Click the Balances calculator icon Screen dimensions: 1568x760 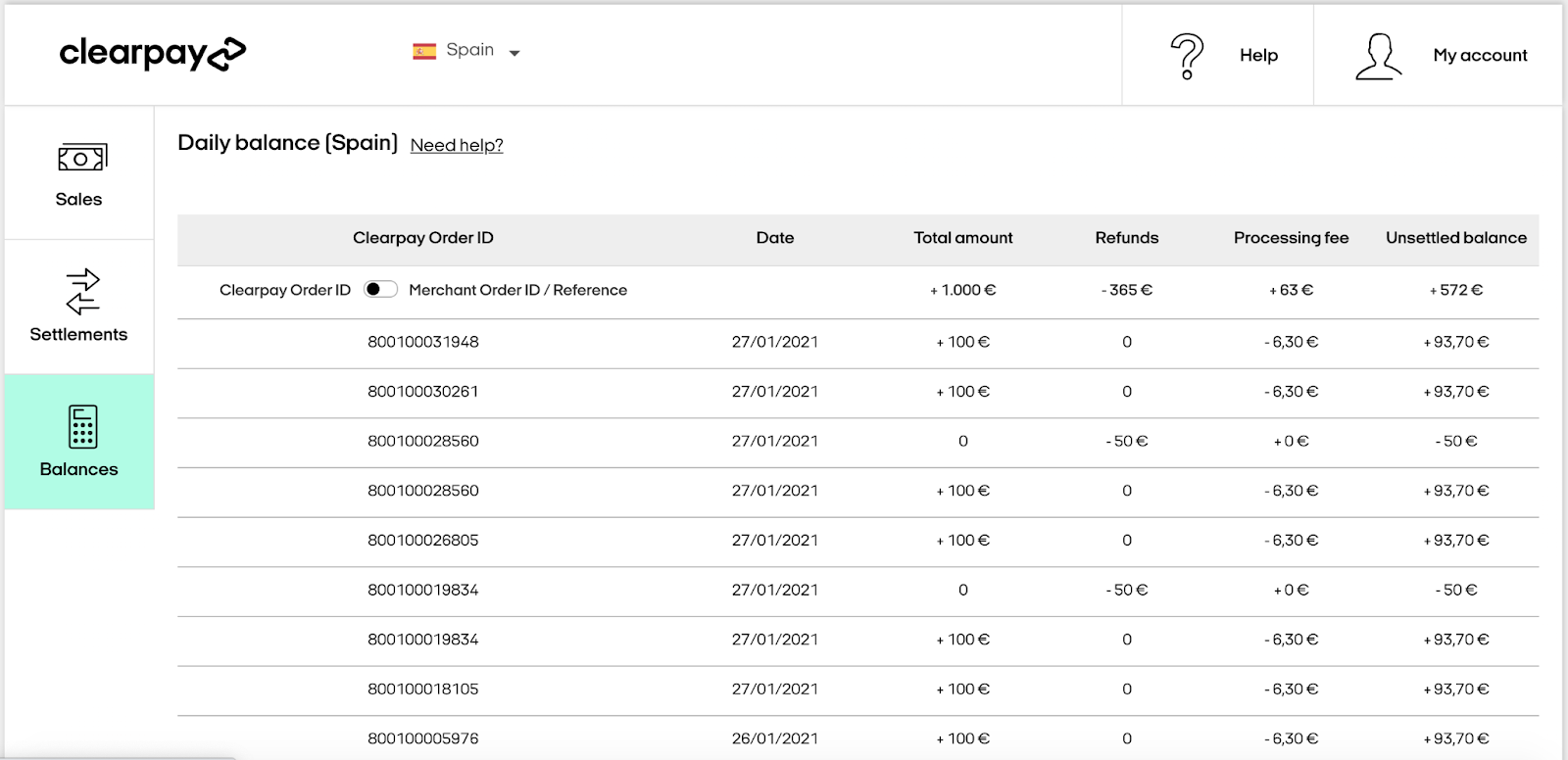82,426
